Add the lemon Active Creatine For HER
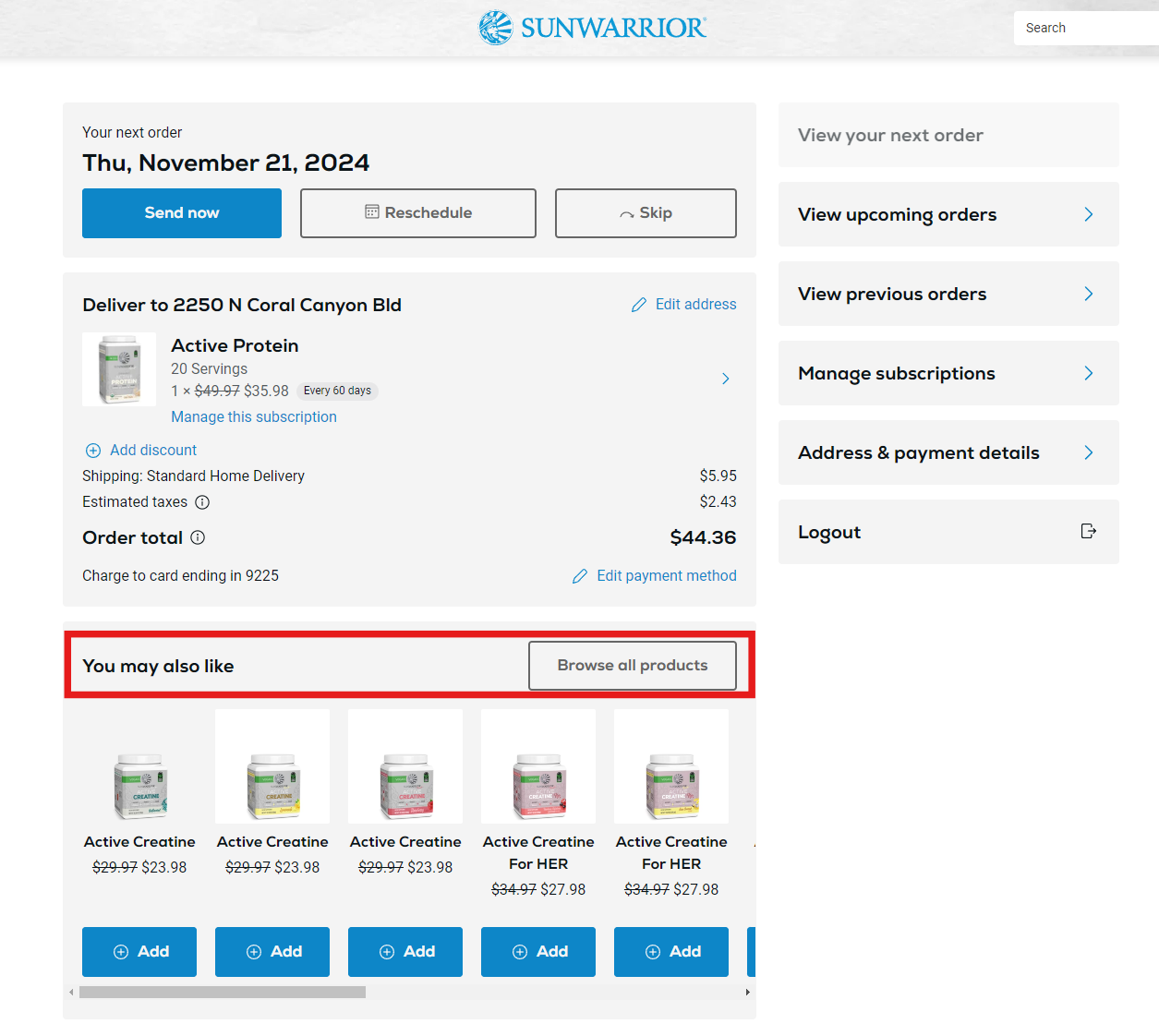1159x1036 pixels. coord(671,952)
